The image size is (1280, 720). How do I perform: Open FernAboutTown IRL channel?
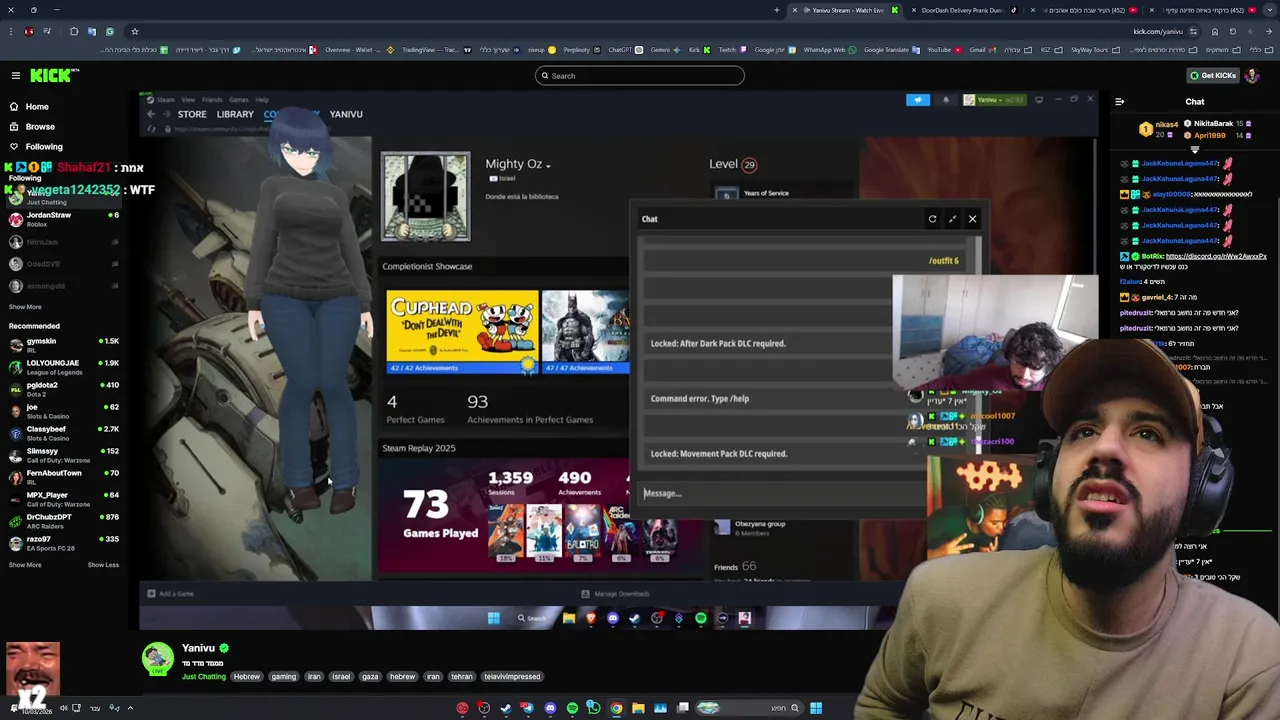(62, 477)
